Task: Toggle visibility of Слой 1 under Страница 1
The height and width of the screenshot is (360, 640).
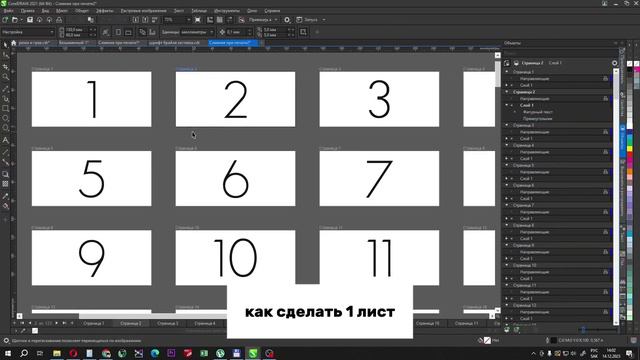Action: [512, 85]
